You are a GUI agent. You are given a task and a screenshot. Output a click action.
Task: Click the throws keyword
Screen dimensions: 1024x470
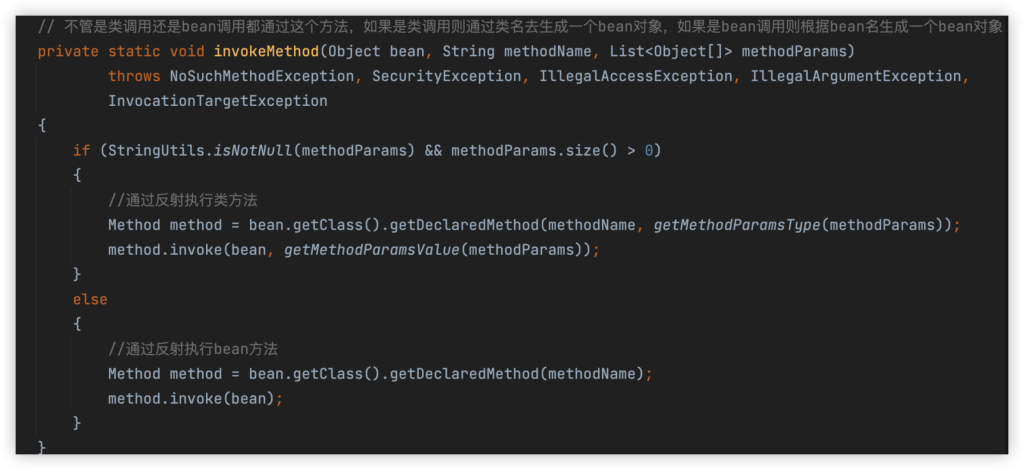click(134, 76)
